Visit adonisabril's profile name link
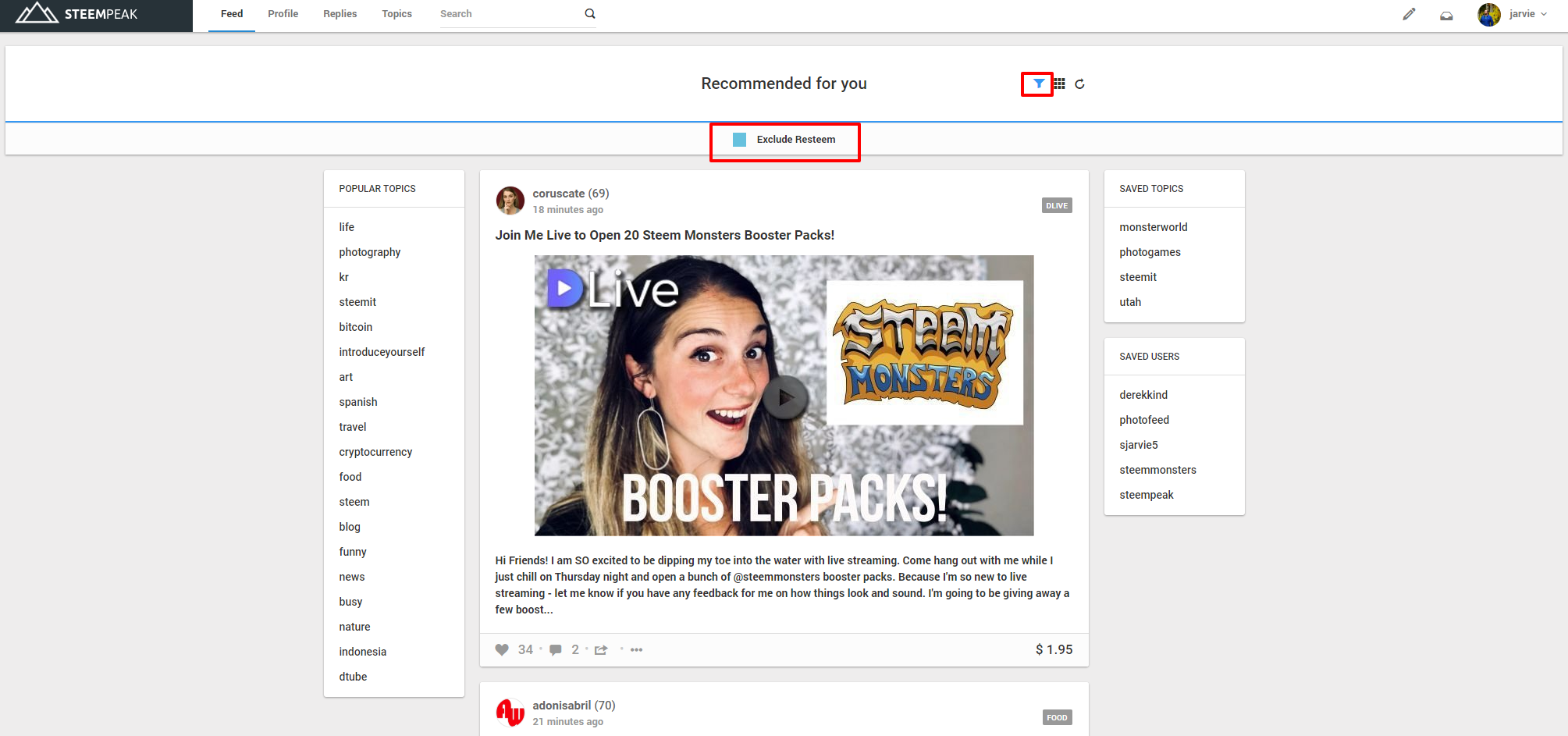Screen dimensions: 1568x736 [562, 705]
